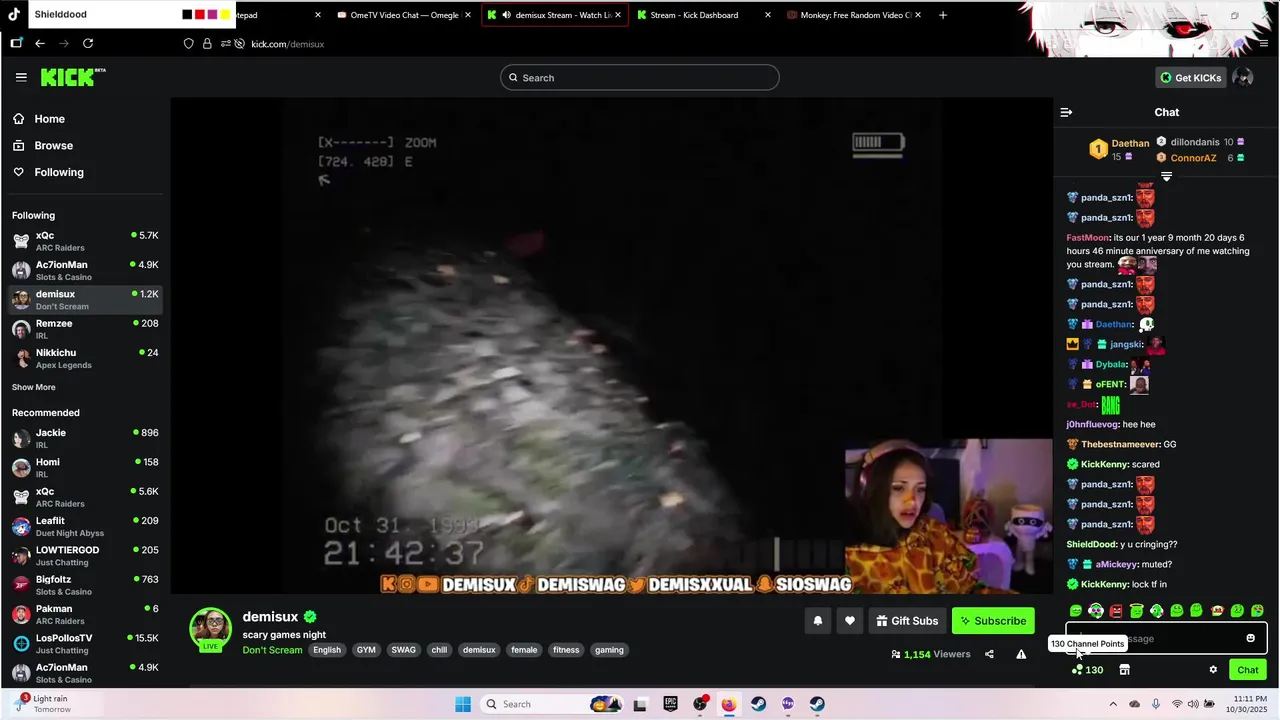Open the channel shop icon

(x=1124, y=670)
